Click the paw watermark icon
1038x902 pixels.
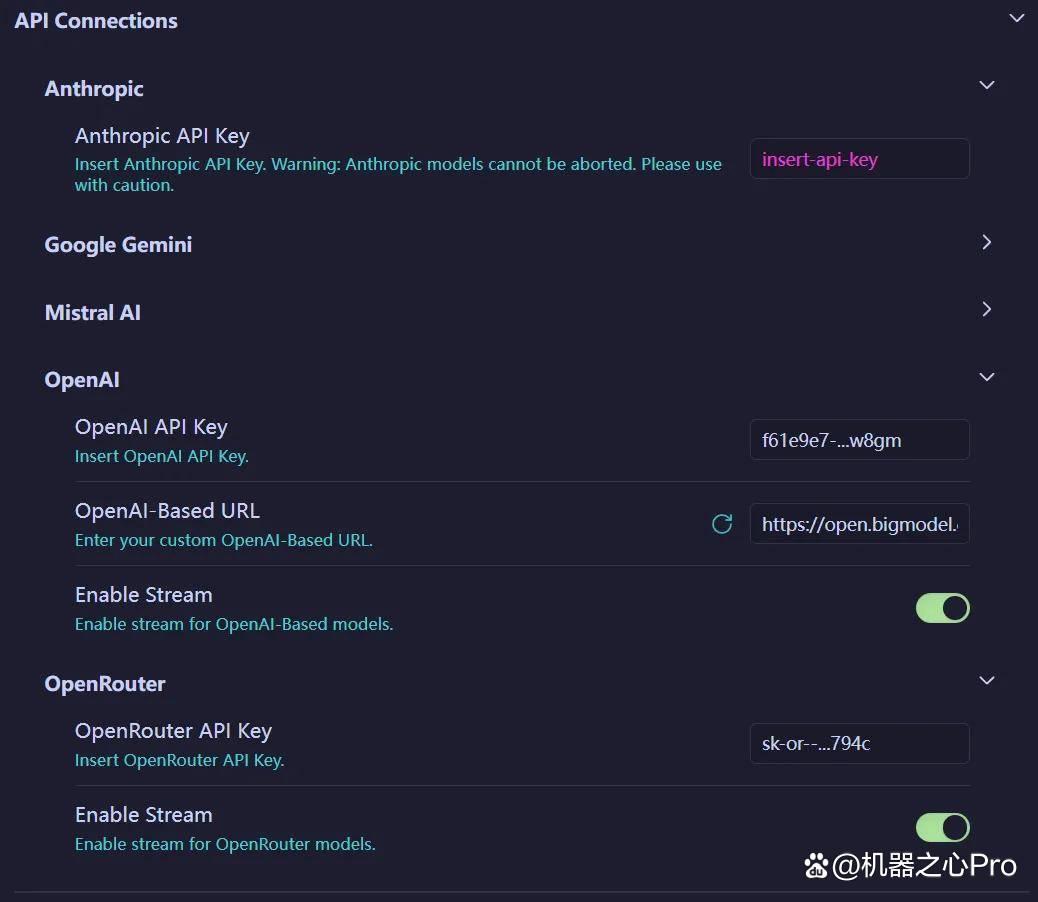(x=816, y=866)
